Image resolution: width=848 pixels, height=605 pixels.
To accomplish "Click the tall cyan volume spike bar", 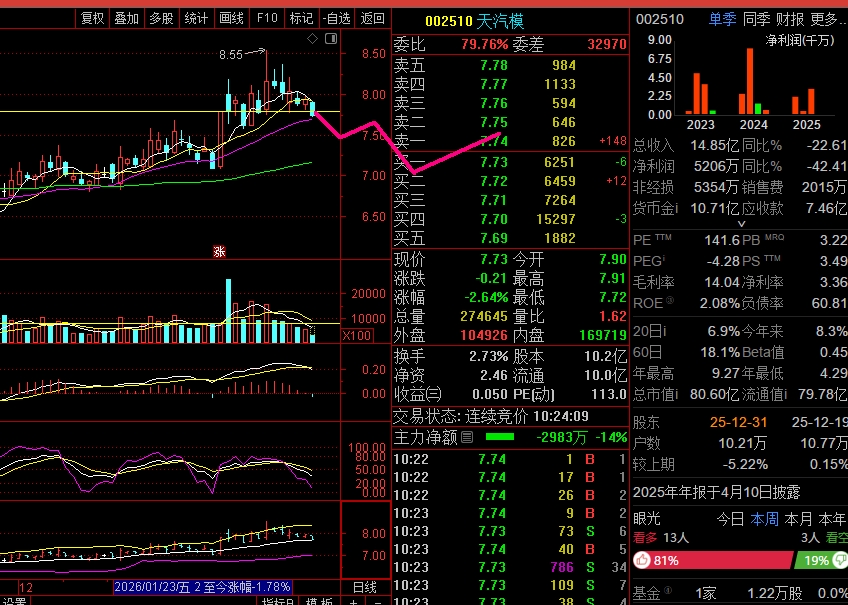I will 229,311.
